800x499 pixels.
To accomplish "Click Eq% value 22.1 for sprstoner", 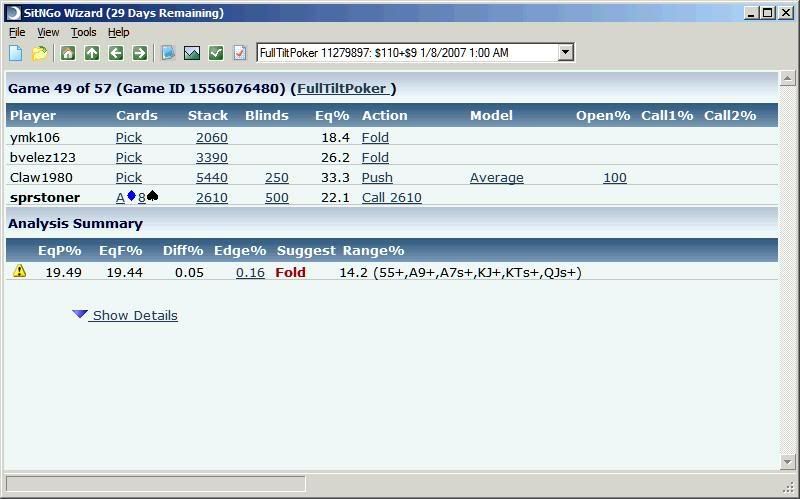I will (335, 197).
